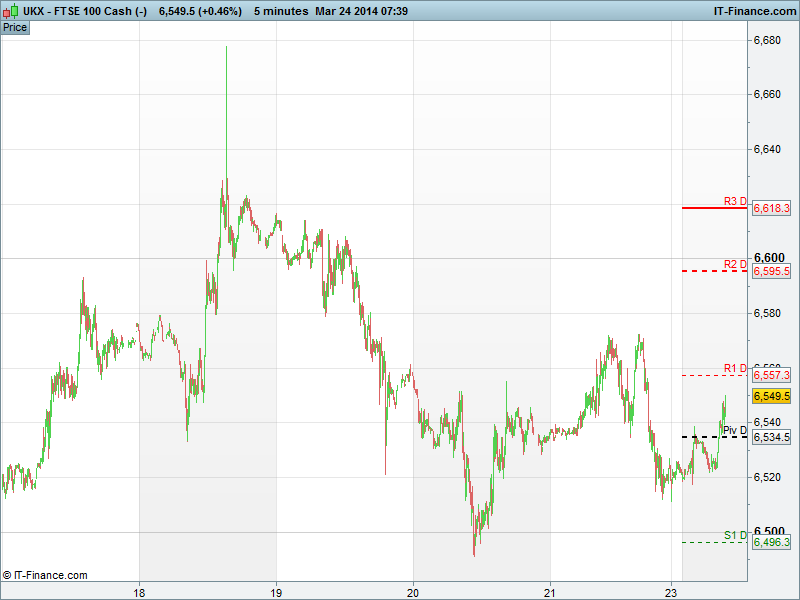Click the 6,618.3 R3 price label

(771, 208)
